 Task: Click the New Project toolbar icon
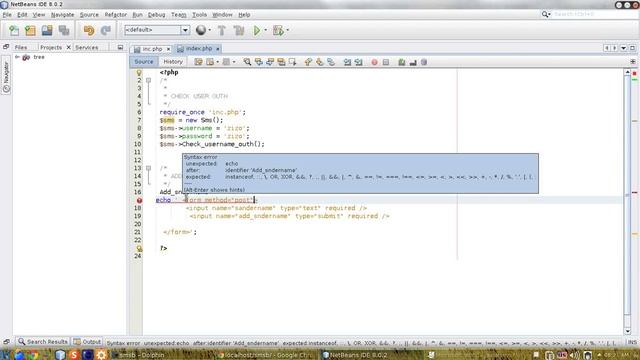point(30,30)
